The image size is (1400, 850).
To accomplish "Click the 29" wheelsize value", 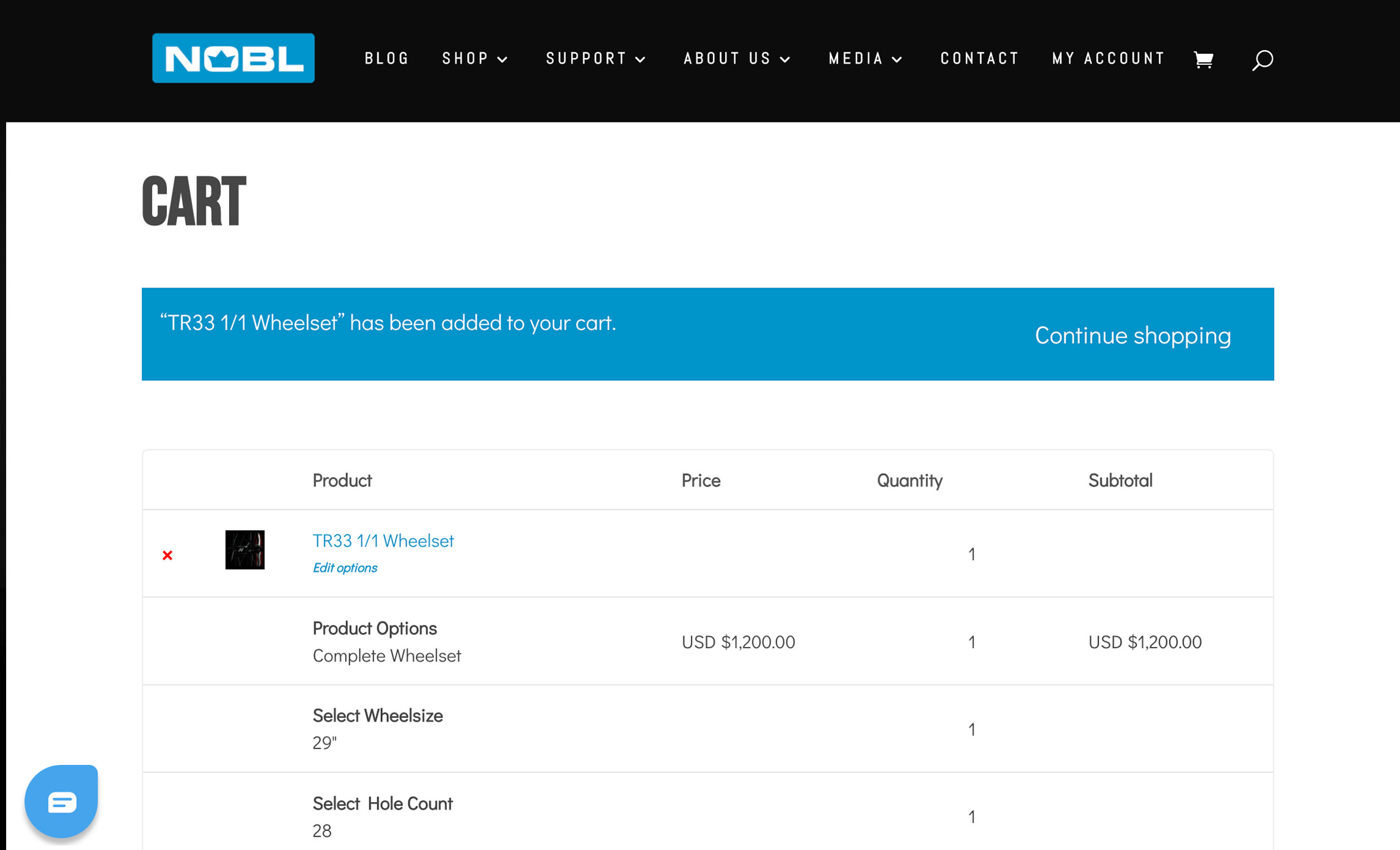I will click(325, 742).
